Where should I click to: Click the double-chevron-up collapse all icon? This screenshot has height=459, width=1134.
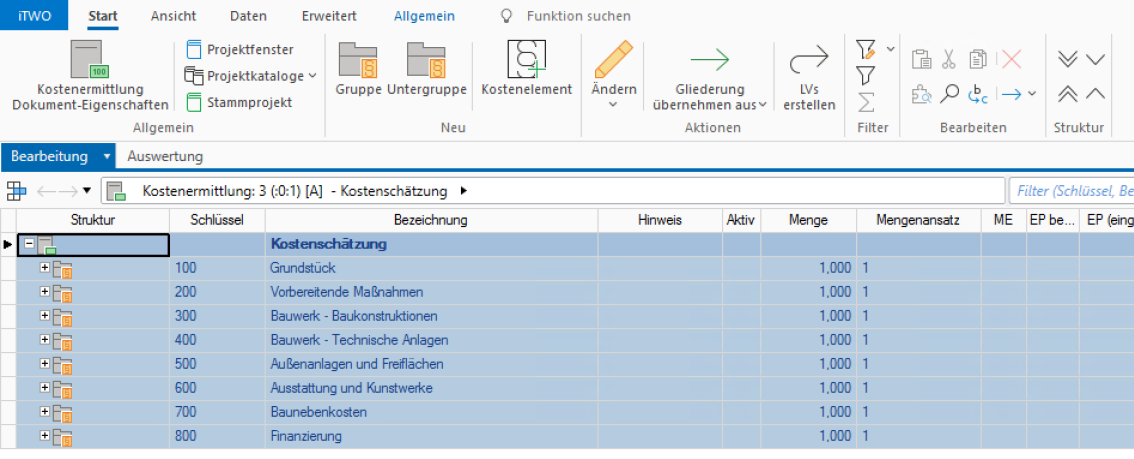click(x=1068, y=94)
